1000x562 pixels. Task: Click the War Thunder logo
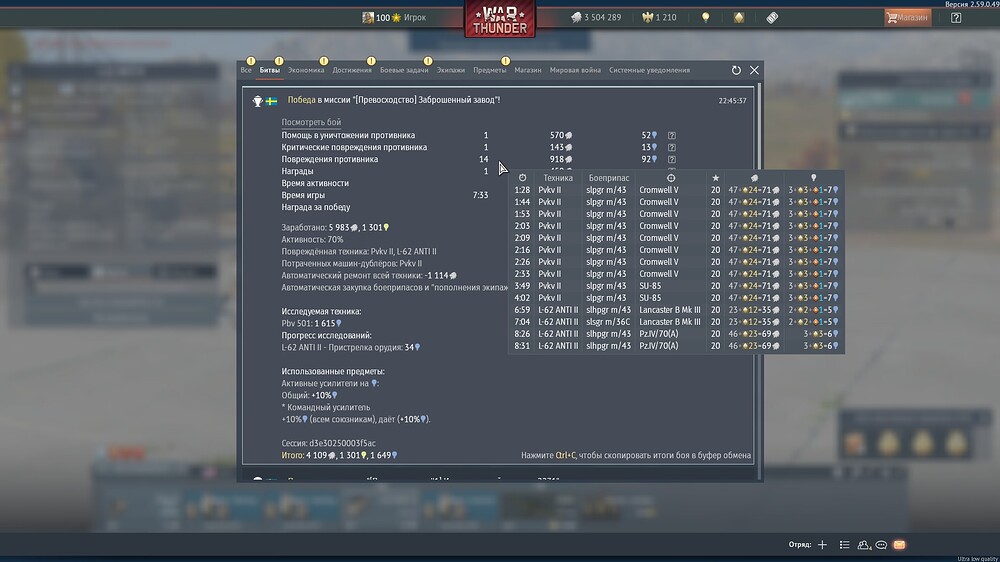[500, 19]
